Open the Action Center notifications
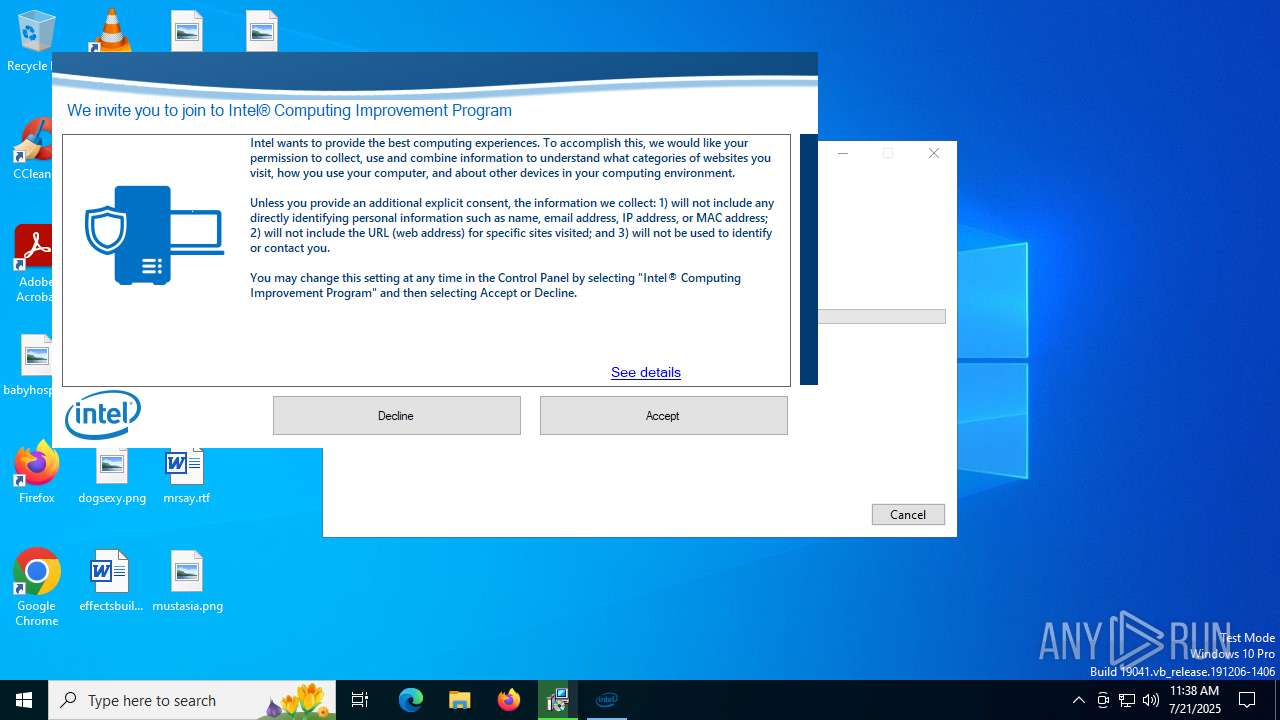 [x=1247, y=700]
